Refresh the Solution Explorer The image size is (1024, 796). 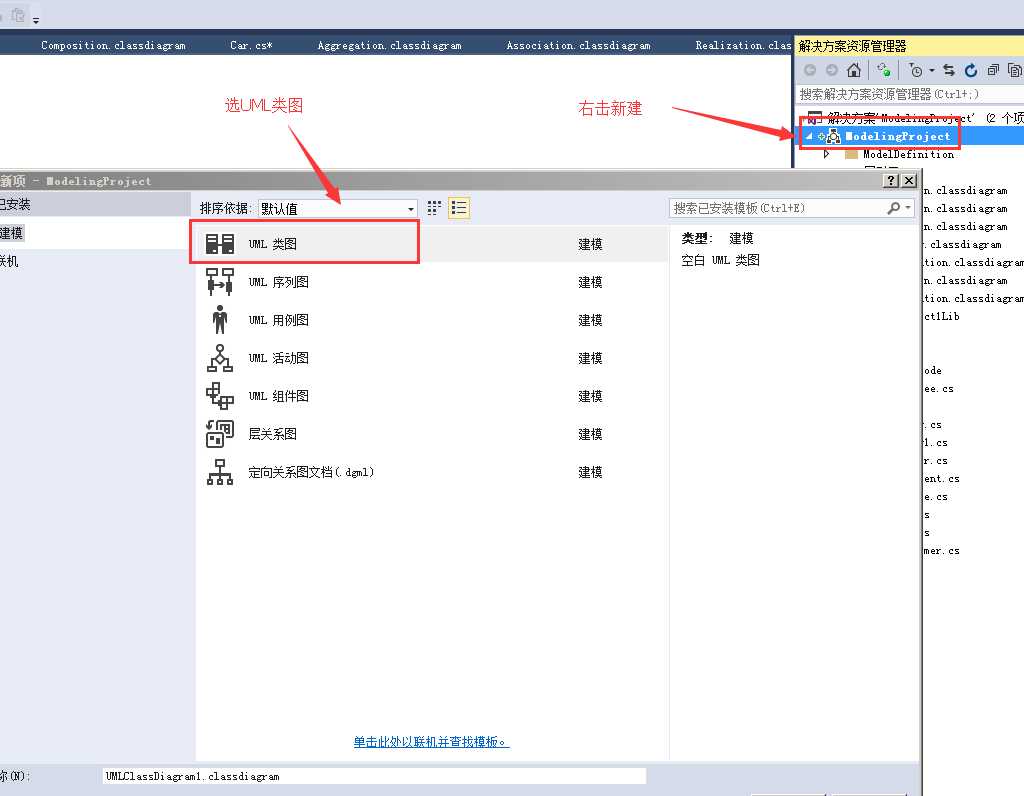(970, 70)
